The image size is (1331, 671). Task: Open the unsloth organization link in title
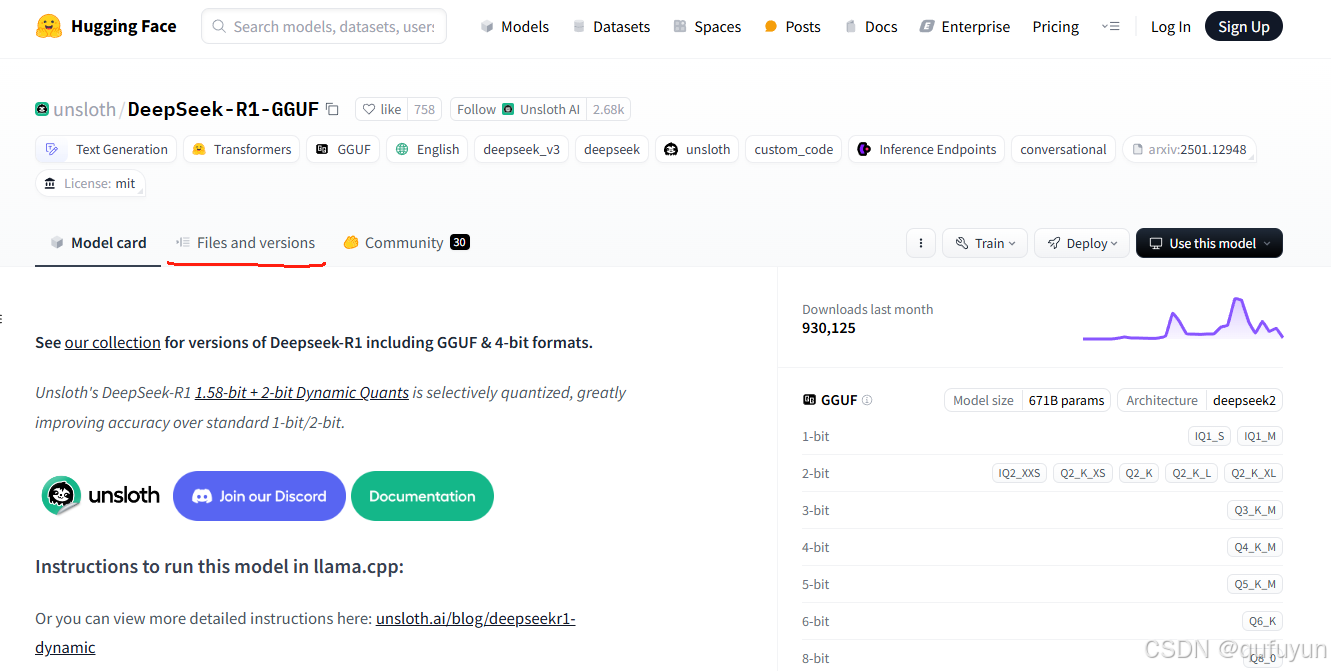[x=85, y=110]
